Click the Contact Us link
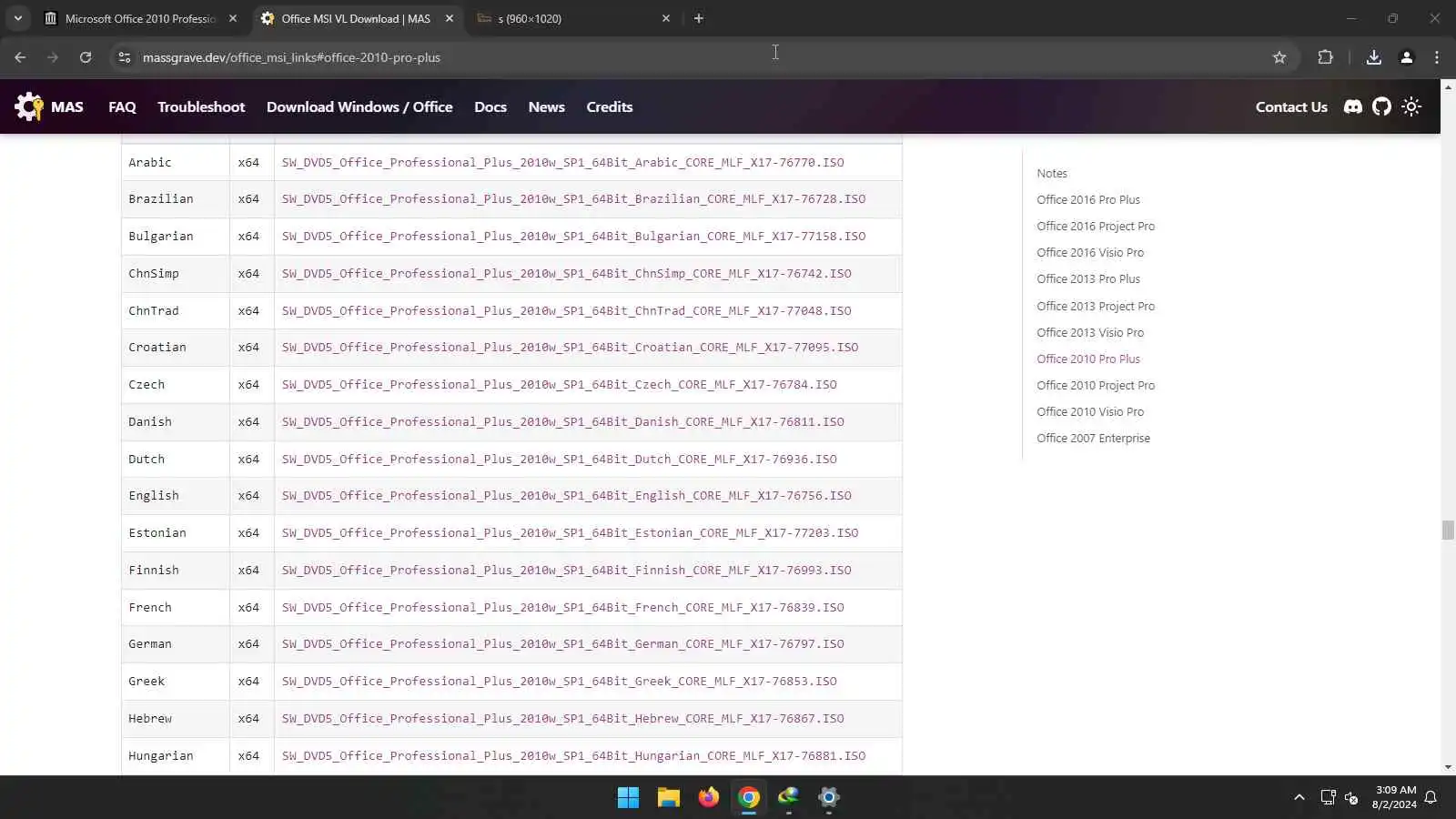 point(1291,106)
